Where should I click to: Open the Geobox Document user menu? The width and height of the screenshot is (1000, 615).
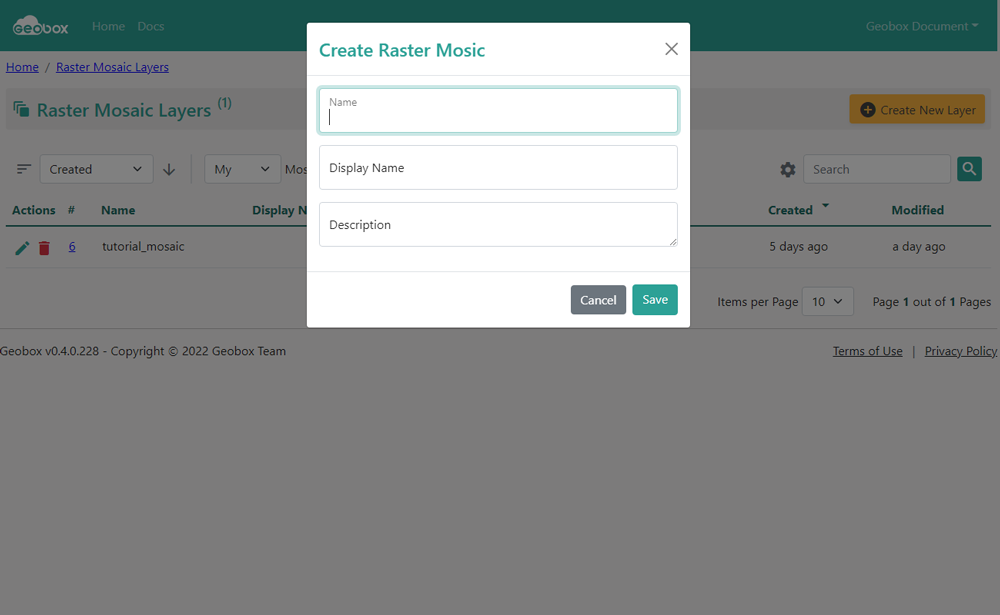[922, 27]
